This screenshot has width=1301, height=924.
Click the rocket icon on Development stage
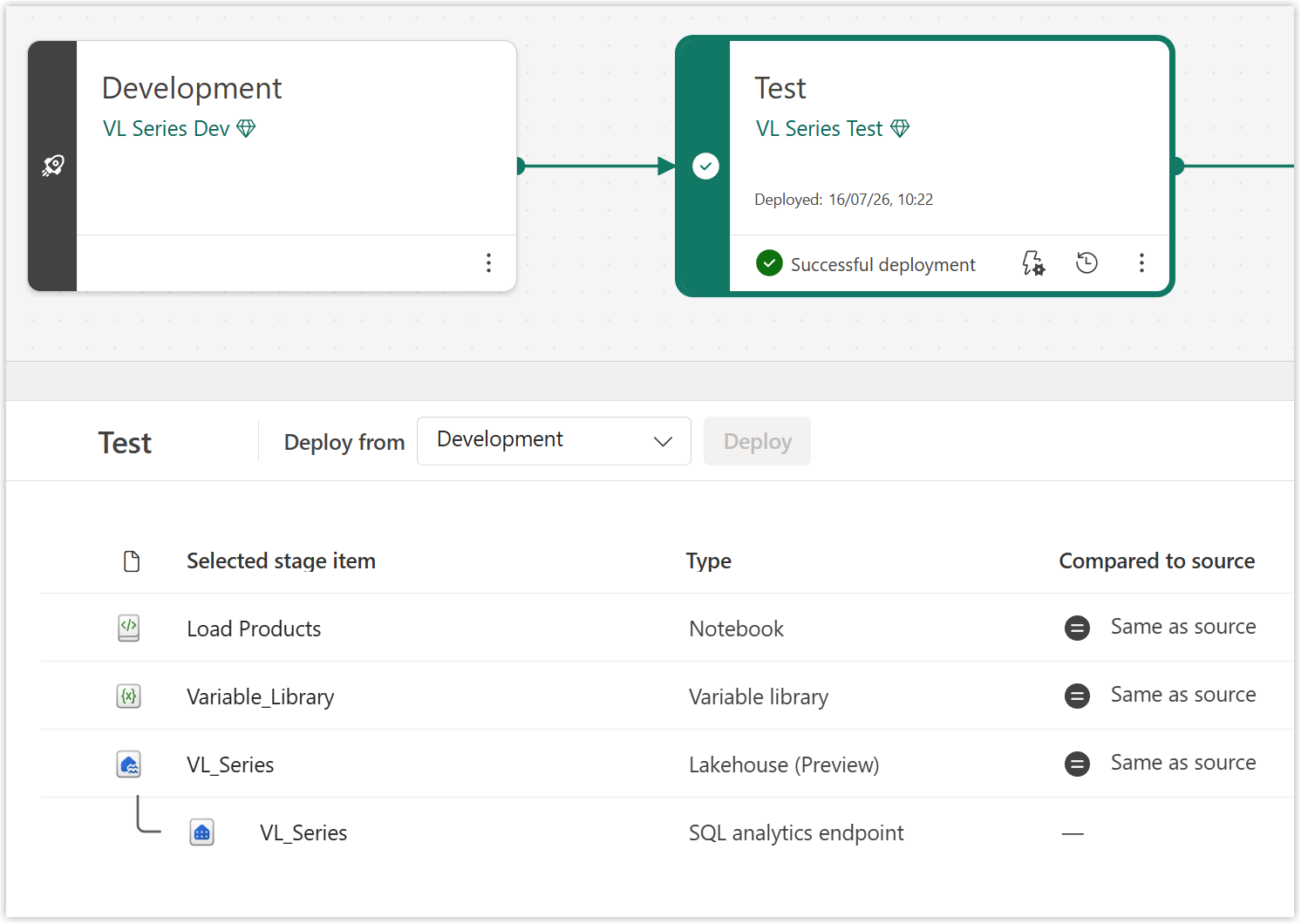[x=53, y=166]
